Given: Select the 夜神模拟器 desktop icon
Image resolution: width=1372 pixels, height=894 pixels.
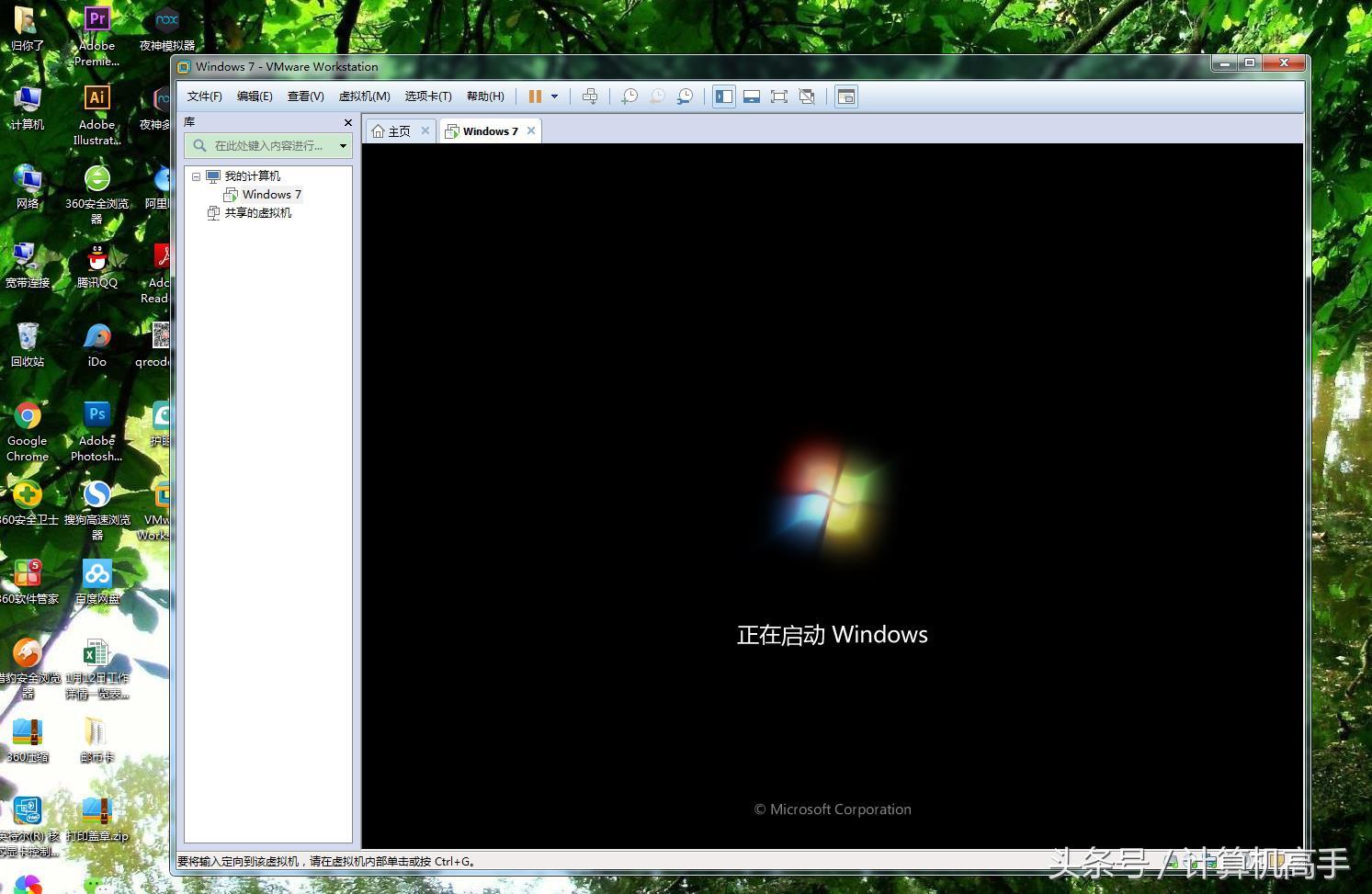Looking at the screenshot, I should click(166, 28).
